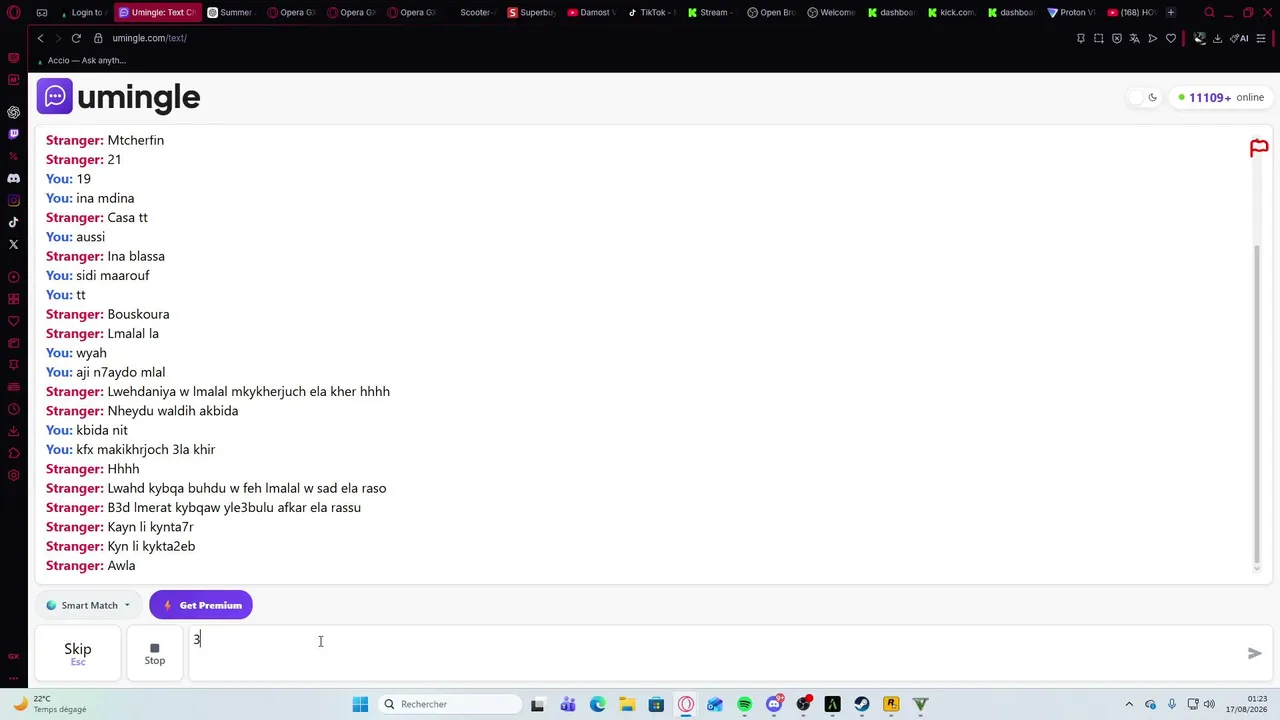Click the heart bookmark icon in toolbar
This screenshot has width=1280, height=720.
pos(1171,38)
